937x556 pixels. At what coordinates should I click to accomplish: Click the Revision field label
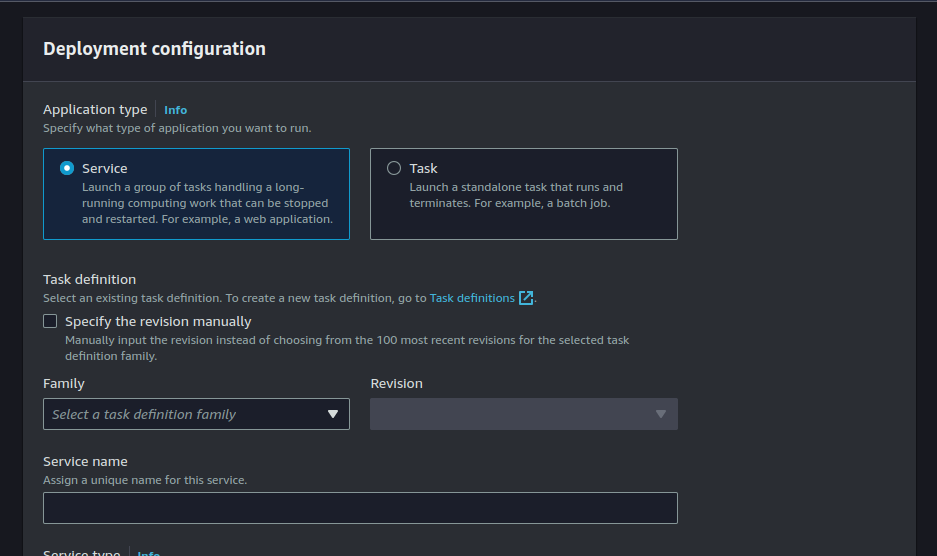click(x=396, y=383)
